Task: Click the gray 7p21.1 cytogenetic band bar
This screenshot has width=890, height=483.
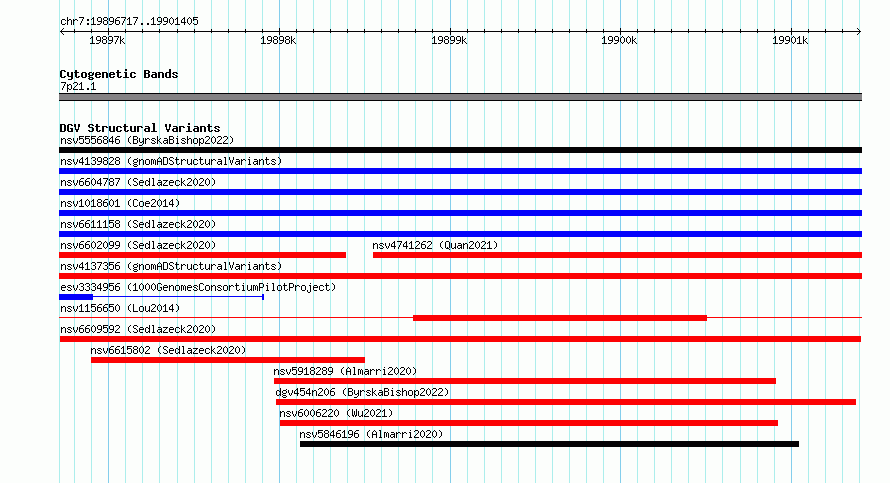Action: tap(460, 97)
